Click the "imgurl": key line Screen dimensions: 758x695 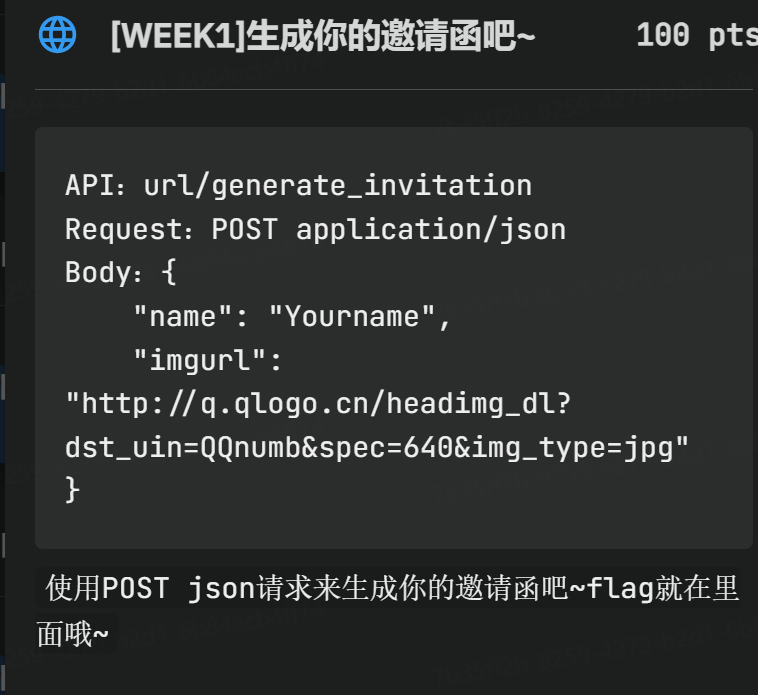[x=208, y=360]
